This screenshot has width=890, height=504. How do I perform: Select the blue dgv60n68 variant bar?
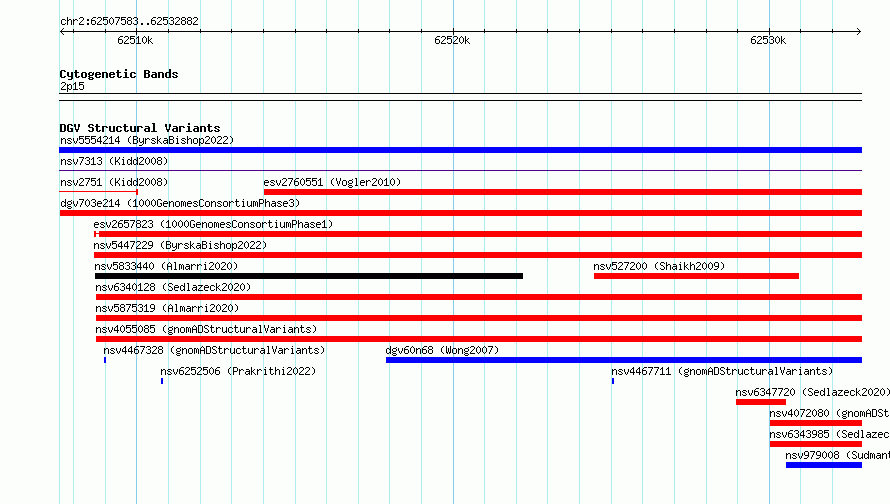(x=624, y=360)
